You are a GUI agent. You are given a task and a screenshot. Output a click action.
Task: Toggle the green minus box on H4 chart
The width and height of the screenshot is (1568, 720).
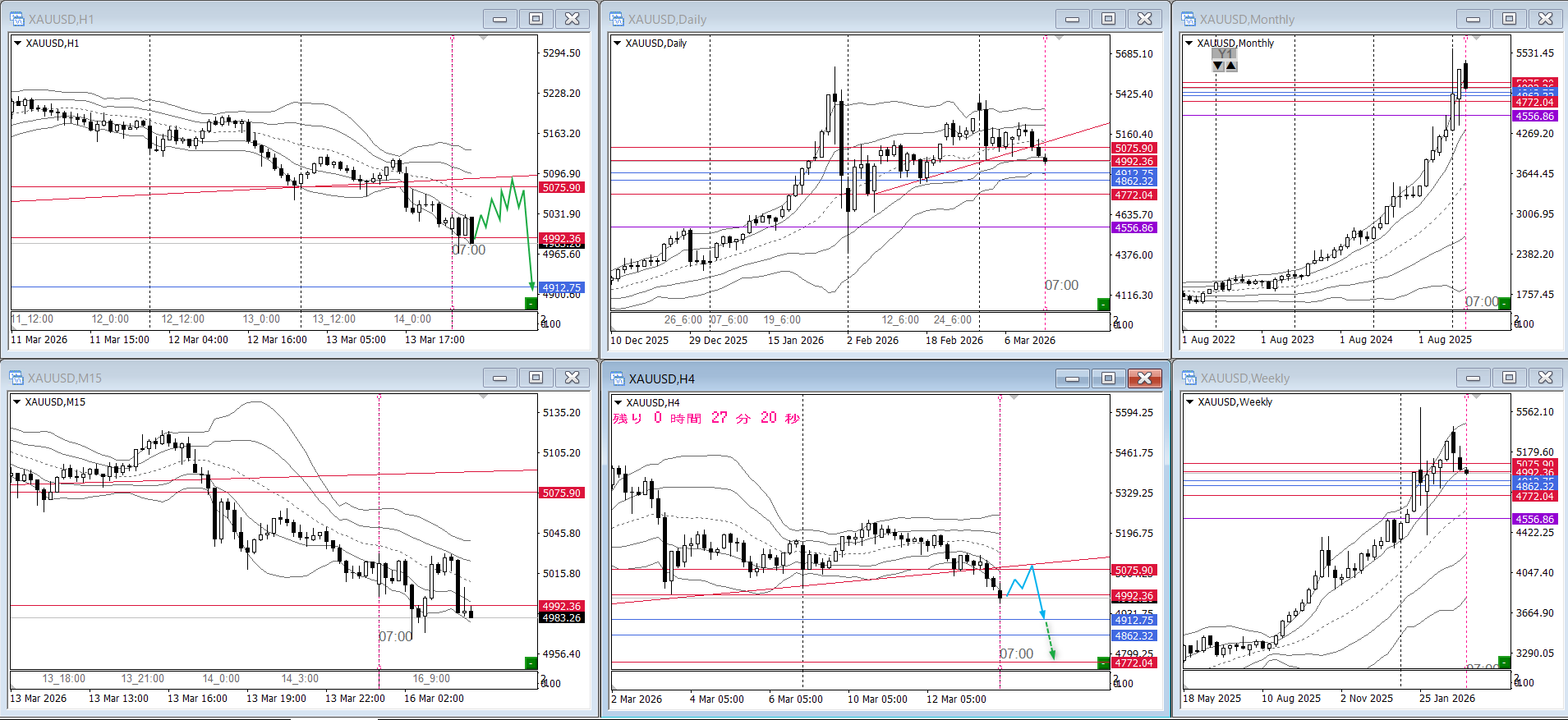1103,663
